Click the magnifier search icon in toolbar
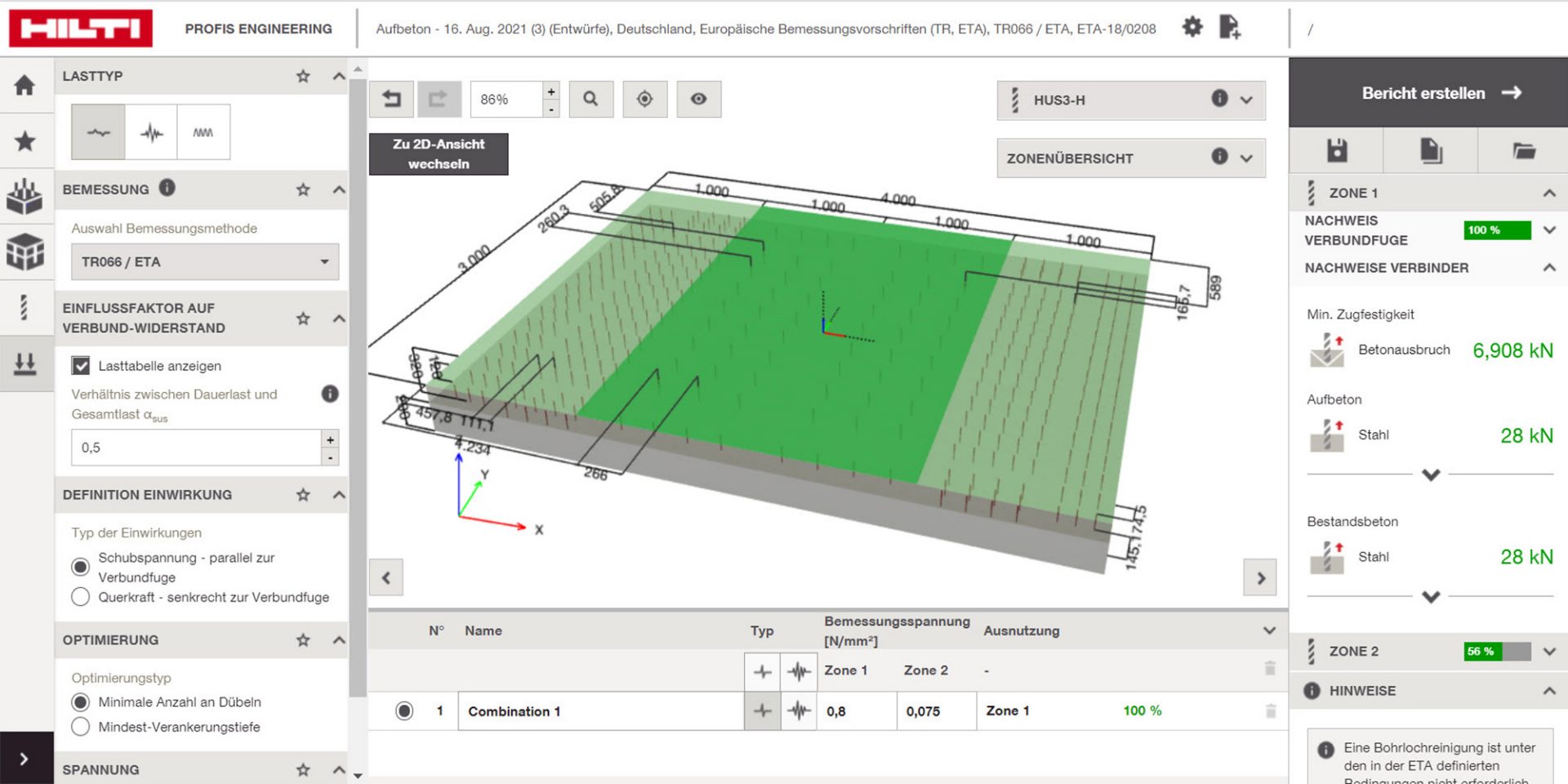This screenshot has height=784, width=1568. click(x=590, y=100)
